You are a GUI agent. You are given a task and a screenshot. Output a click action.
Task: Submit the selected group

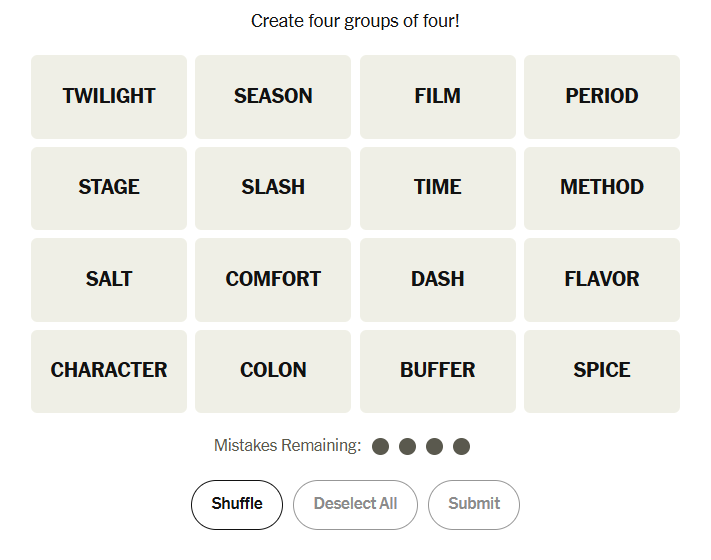tap(474, 504)
